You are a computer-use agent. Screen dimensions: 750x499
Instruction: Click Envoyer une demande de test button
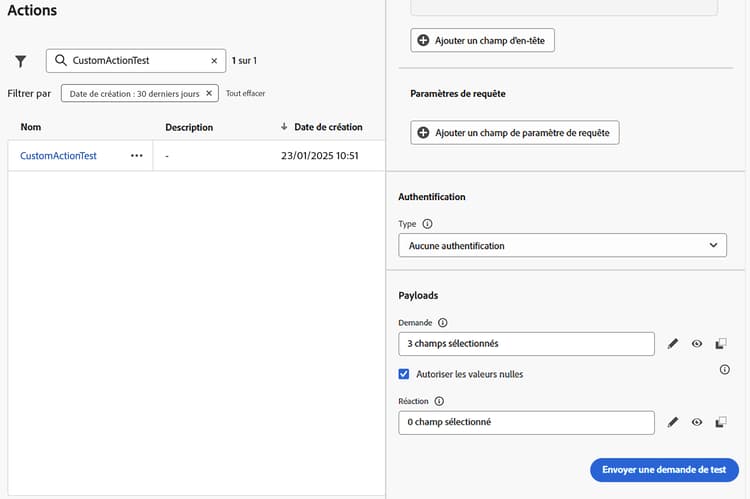(664, 469)
